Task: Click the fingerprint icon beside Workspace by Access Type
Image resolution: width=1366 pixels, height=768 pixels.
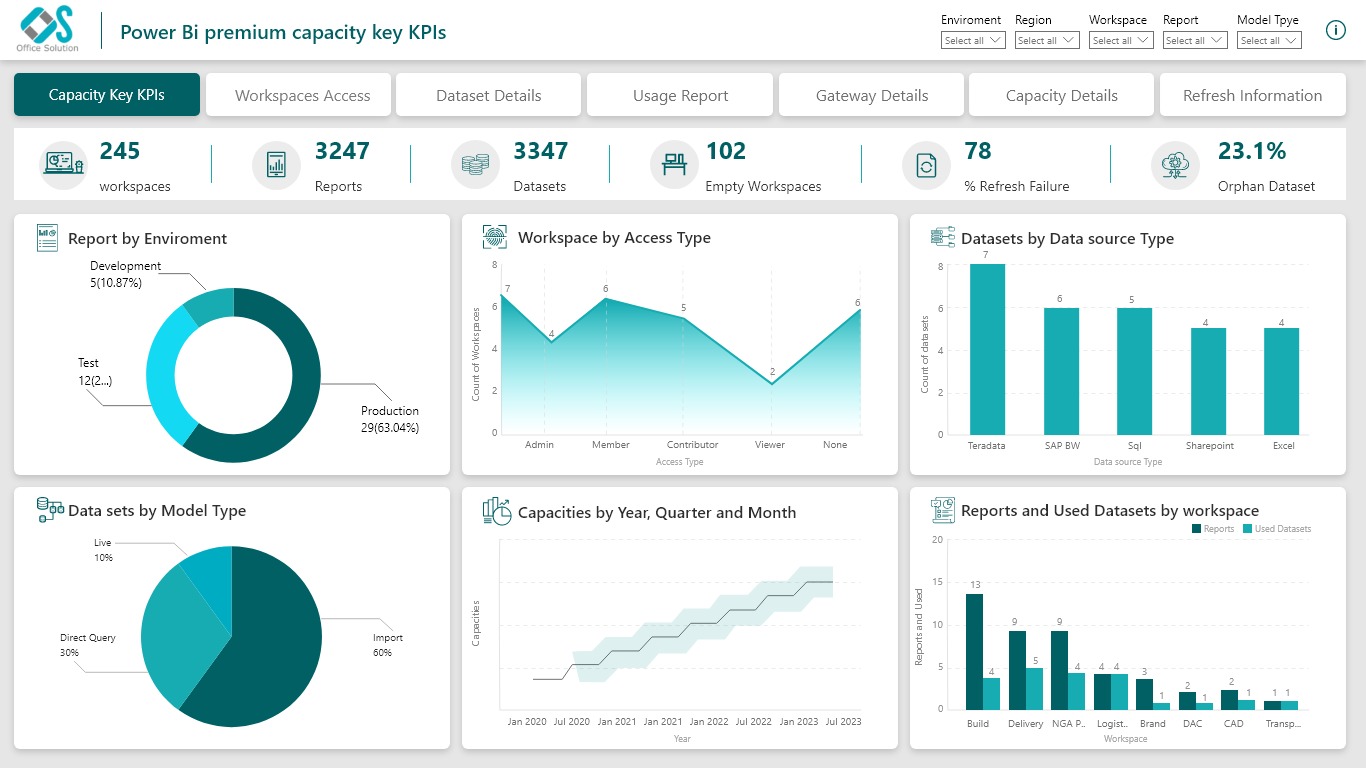Action: 495,237
